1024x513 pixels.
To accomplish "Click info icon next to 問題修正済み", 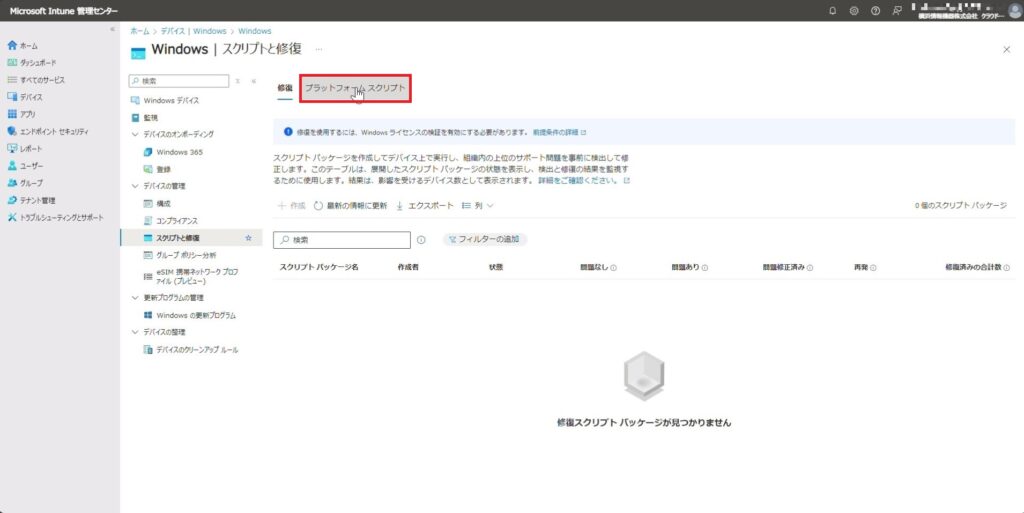I will coord(810,268).
